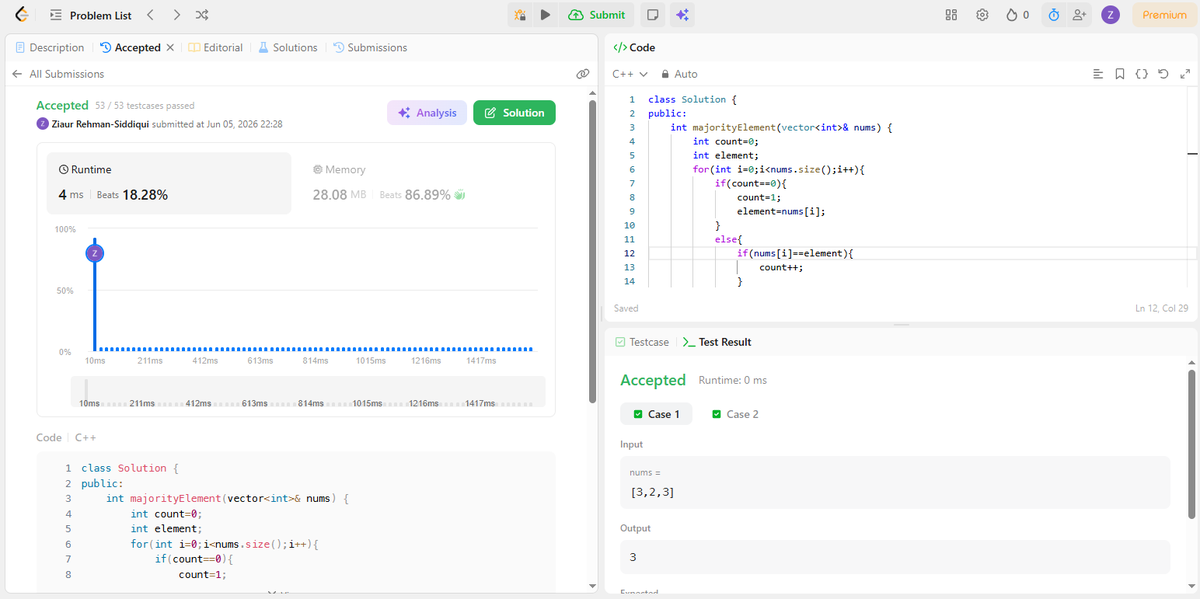This screenshot has width=1200, height=599.
Task: Go to previous problem chevron
Action: 150,15
